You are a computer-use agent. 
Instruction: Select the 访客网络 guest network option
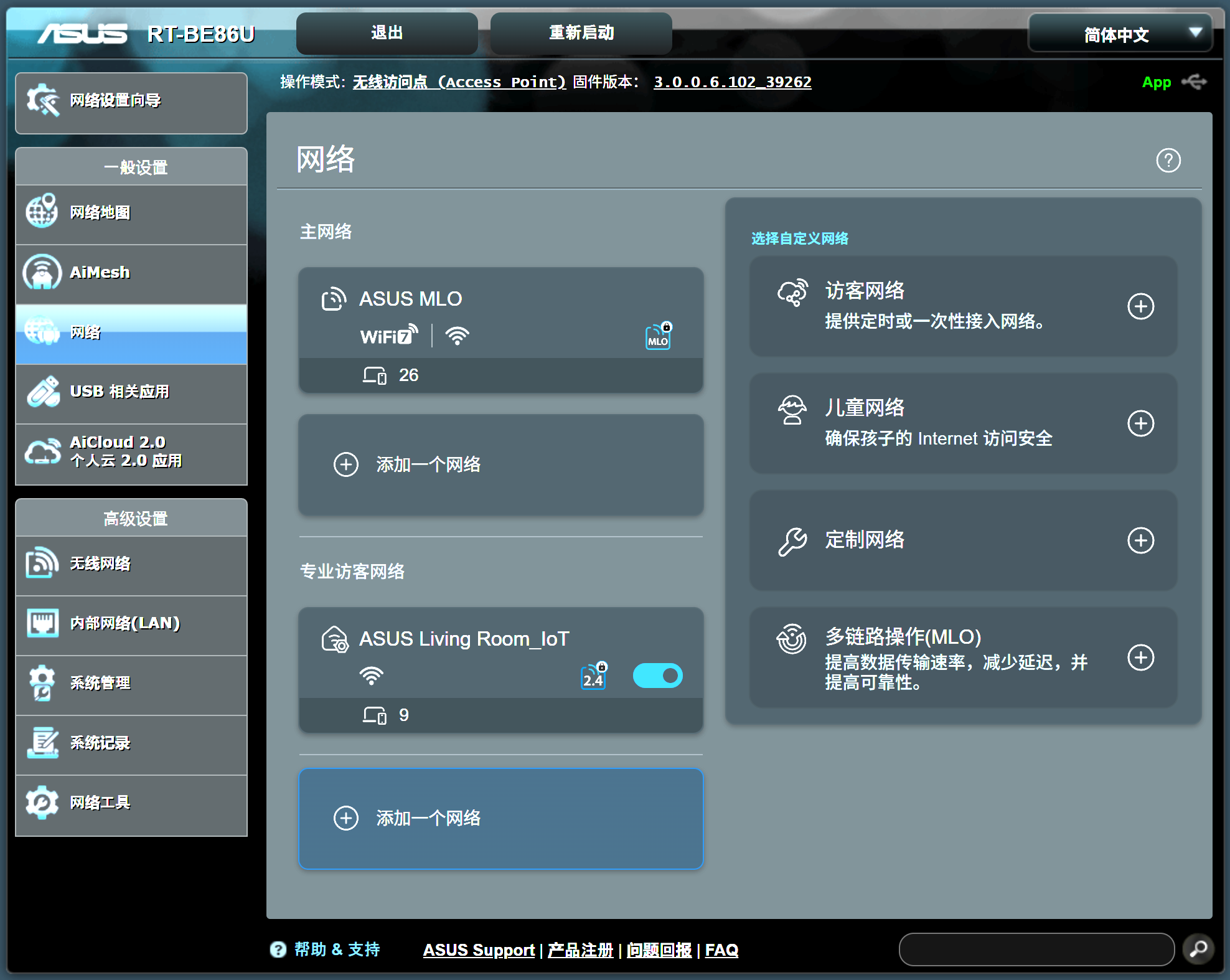[963, 306]
